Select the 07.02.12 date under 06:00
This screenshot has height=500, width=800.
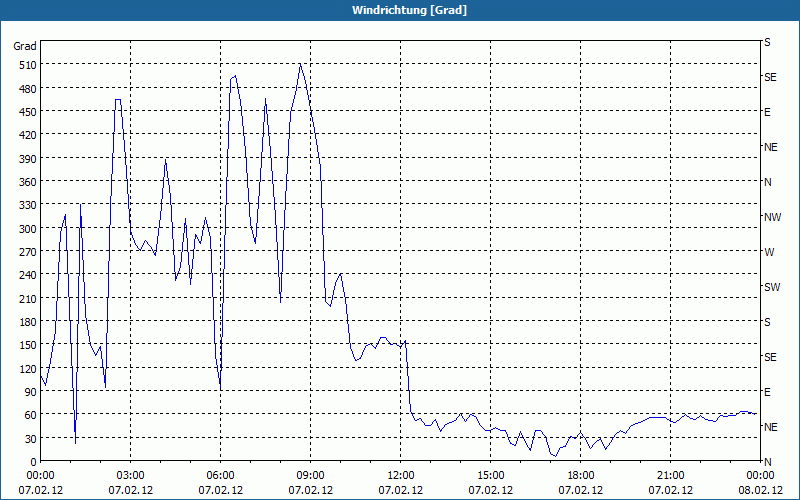(220, 490)
